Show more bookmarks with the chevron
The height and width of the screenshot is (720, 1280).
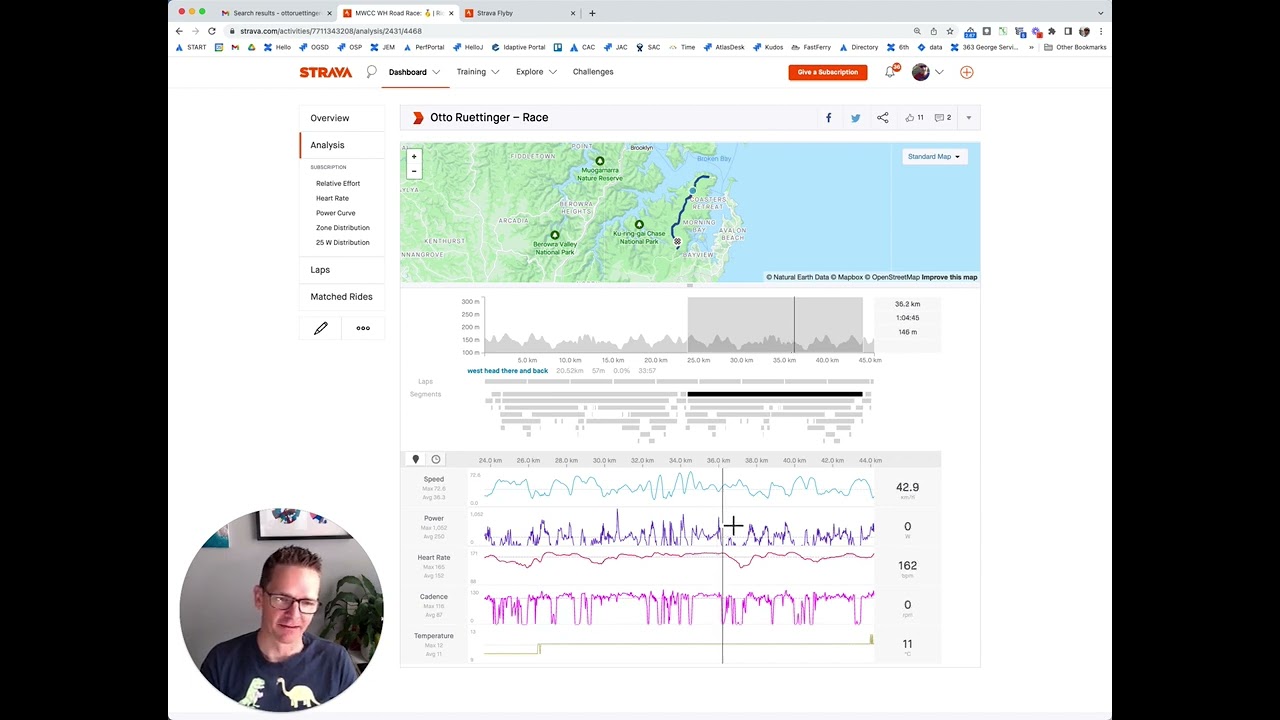click(x=1031, y=47)
